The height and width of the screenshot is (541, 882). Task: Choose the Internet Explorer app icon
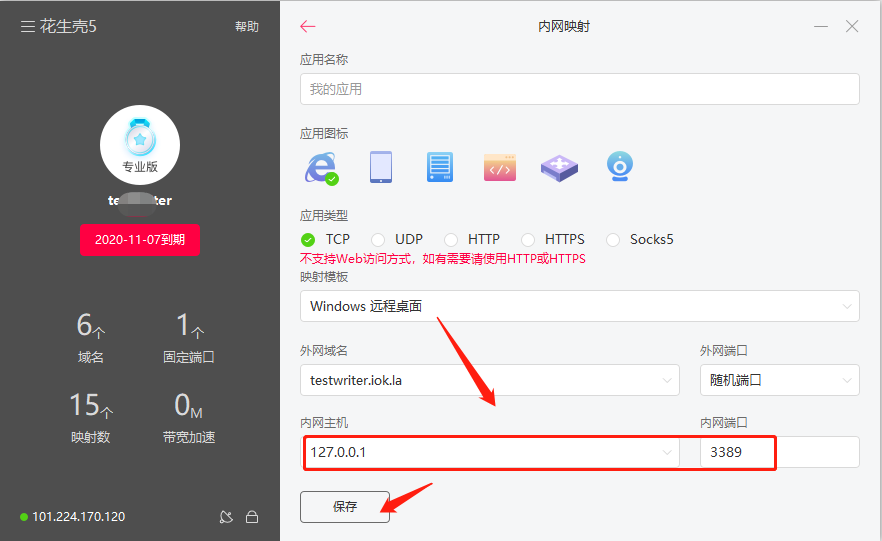pos(322,168)
